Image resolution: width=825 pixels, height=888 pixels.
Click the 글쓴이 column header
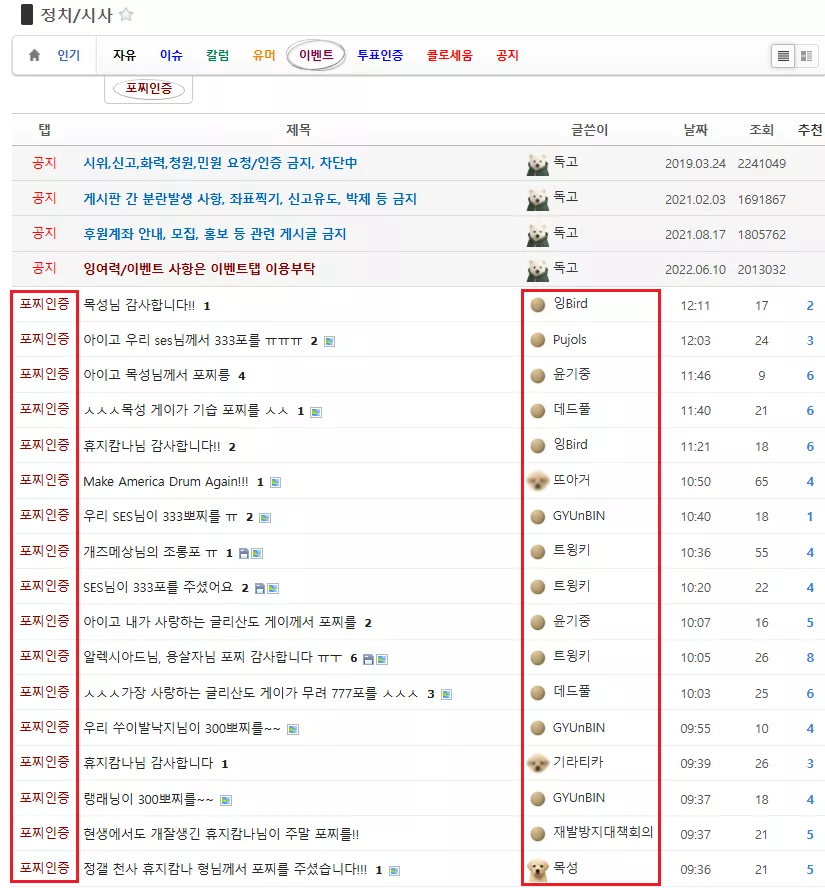coord(589,130)
